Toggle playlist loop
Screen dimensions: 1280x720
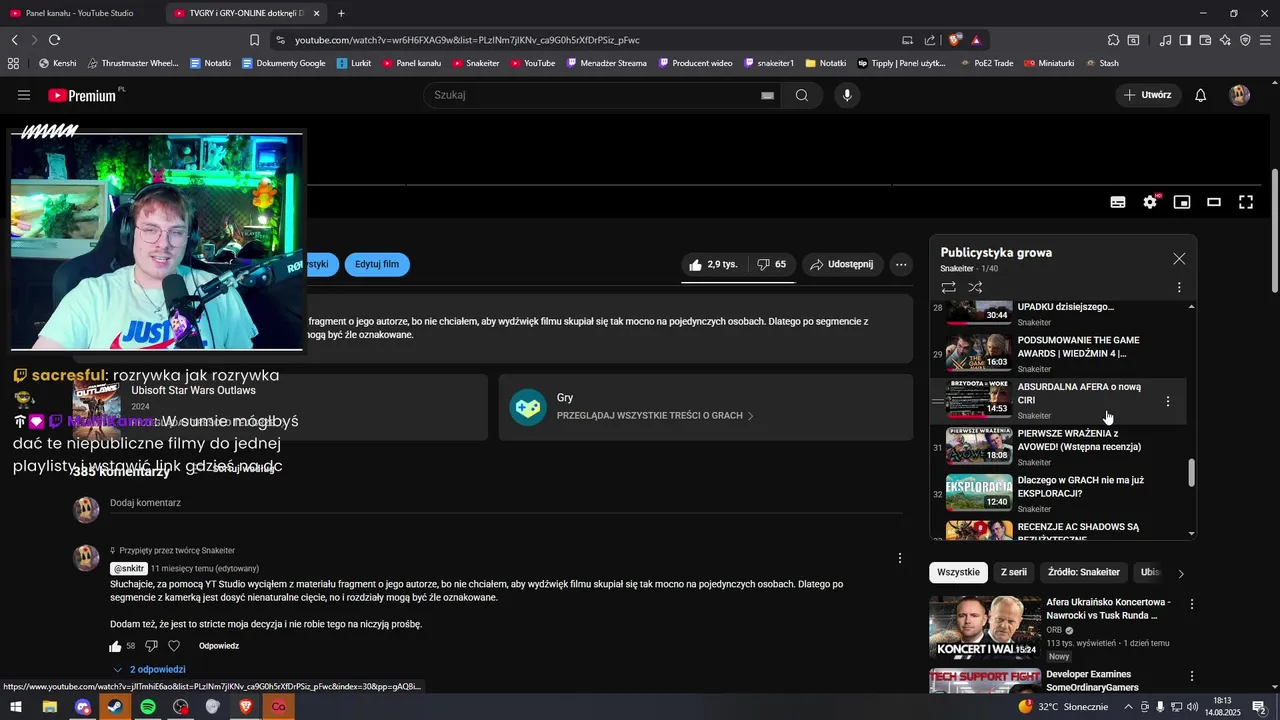point(948,287)
